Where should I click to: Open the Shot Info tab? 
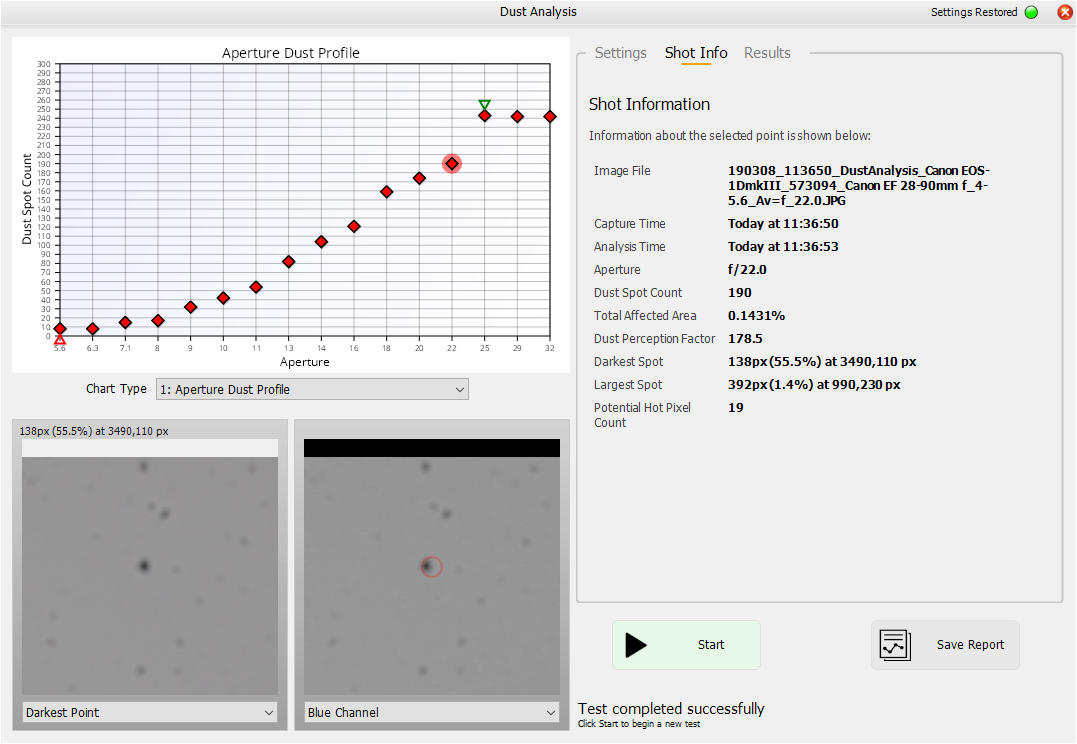[x=696, y=53]
